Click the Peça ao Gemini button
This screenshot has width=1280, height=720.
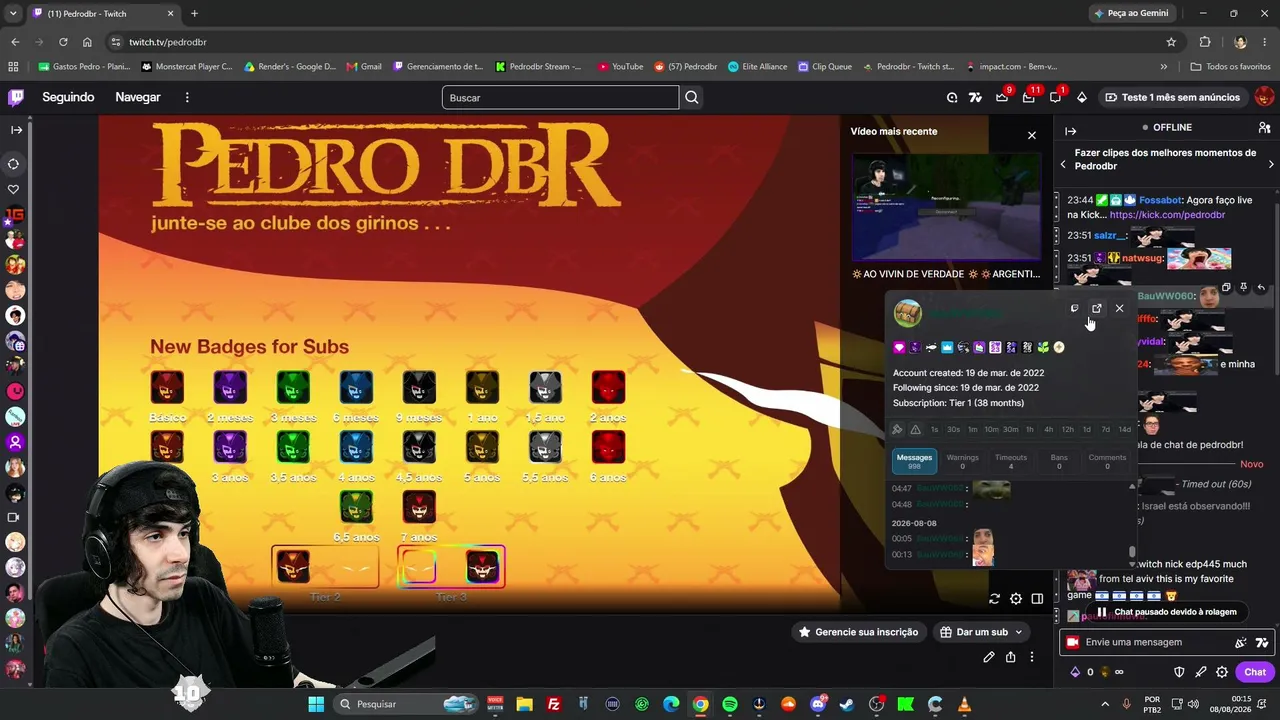pyautogui.click(x=1131, y=13)
